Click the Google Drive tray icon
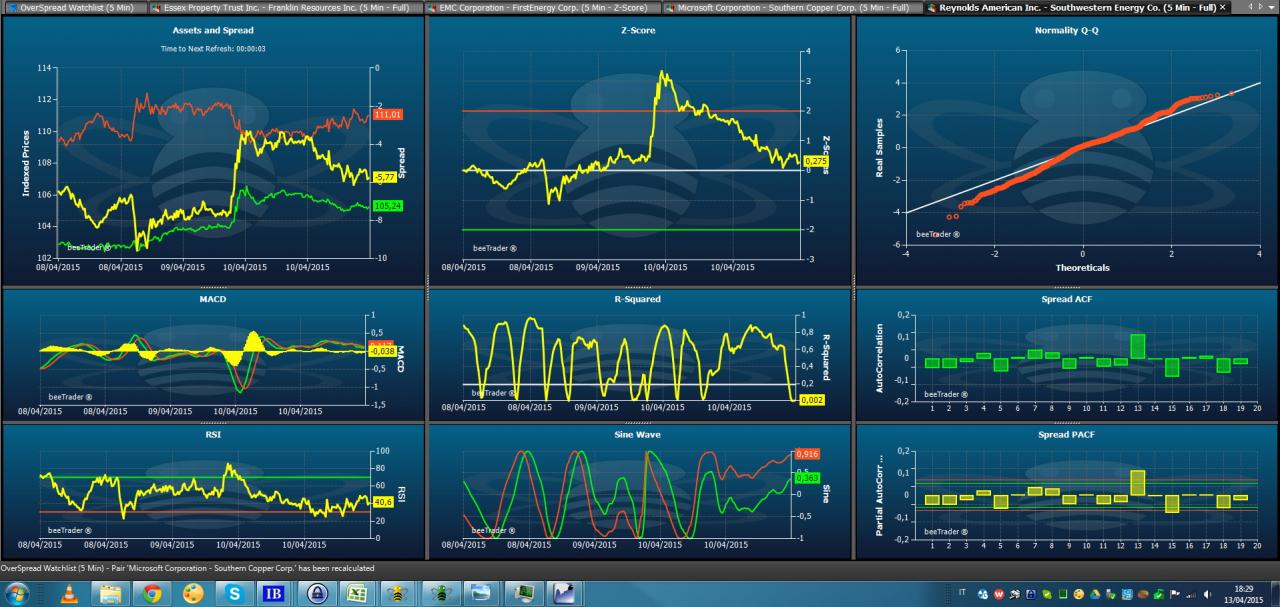The height and width of the screenshot is (607, 1280). point(1095,594)
